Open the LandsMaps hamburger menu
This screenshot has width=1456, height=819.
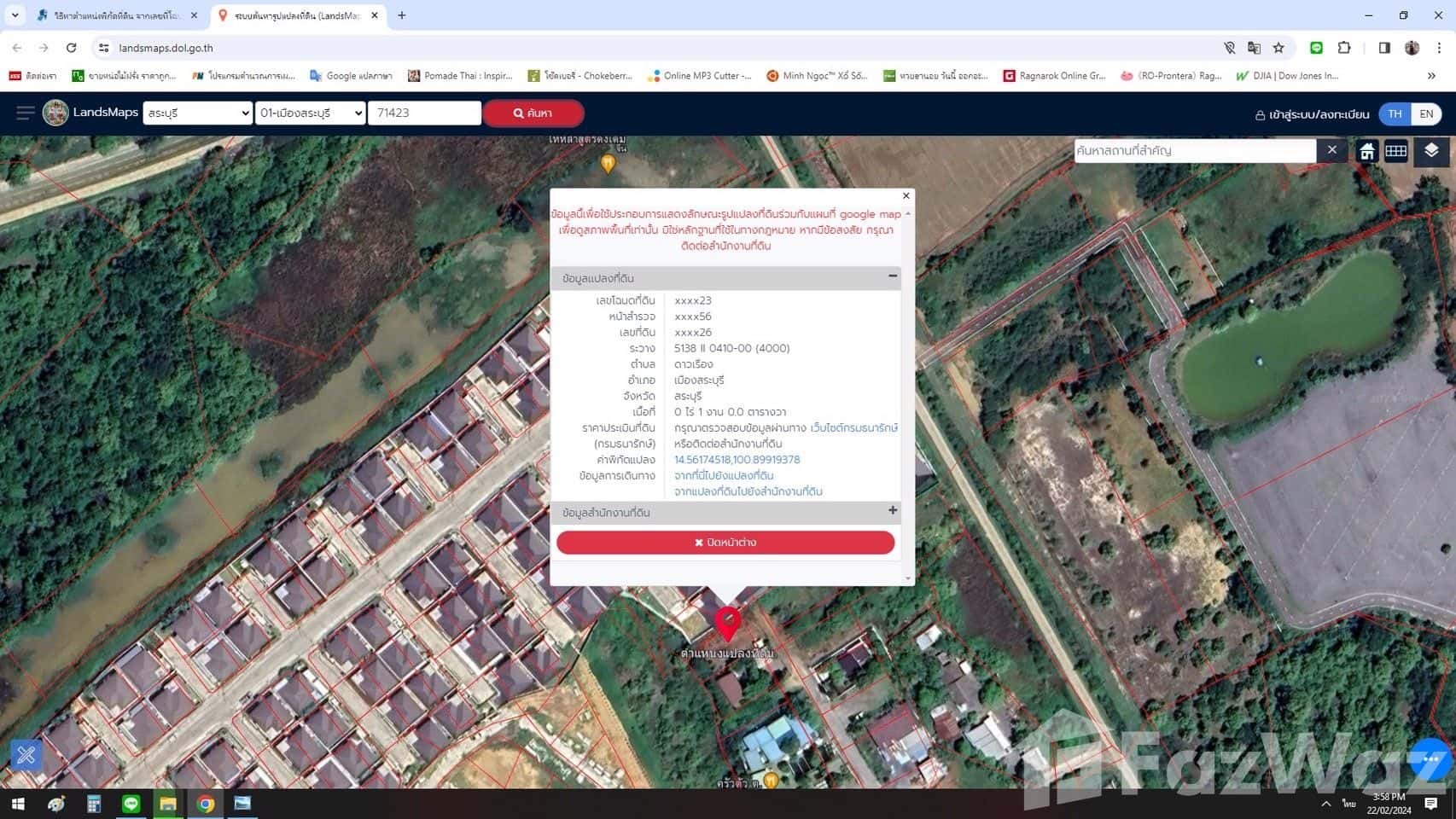point(25,113)
